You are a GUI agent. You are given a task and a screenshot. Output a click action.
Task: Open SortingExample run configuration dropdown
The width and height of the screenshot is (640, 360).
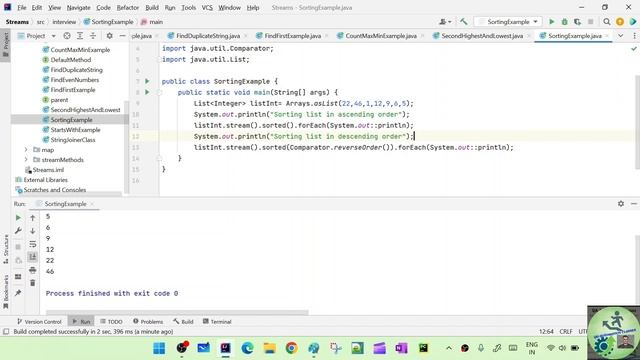click(508, 22)
